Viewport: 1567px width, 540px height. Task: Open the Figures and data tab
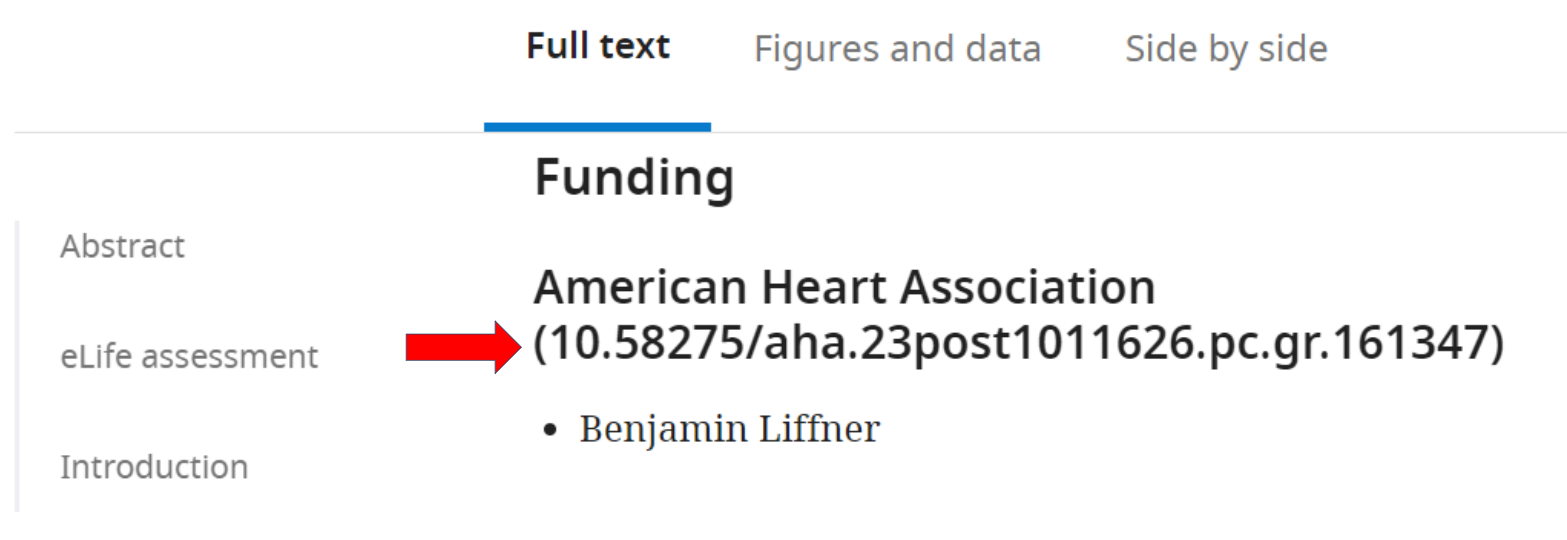[897, 49]
